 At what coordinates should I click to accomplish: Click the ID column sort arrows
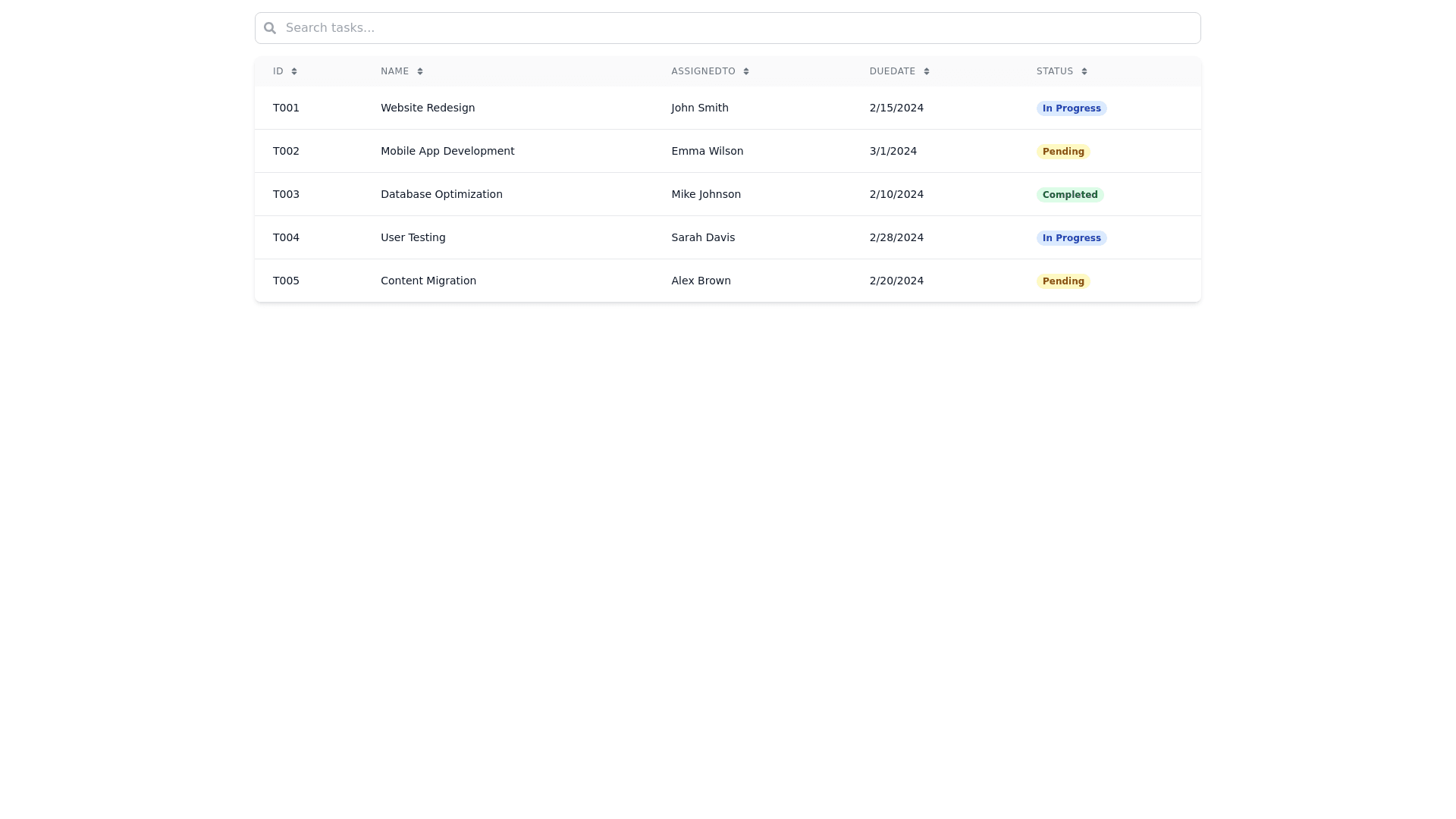click(x=294, y=71)
